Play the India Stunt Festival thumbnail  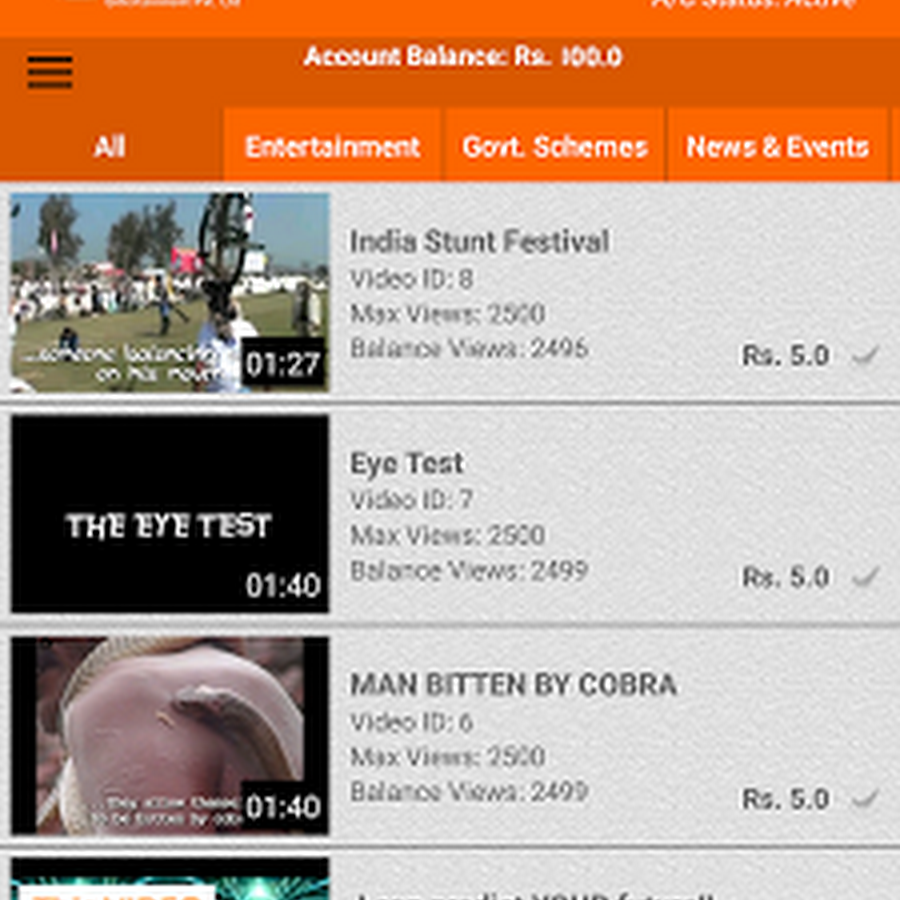[170, 293]
